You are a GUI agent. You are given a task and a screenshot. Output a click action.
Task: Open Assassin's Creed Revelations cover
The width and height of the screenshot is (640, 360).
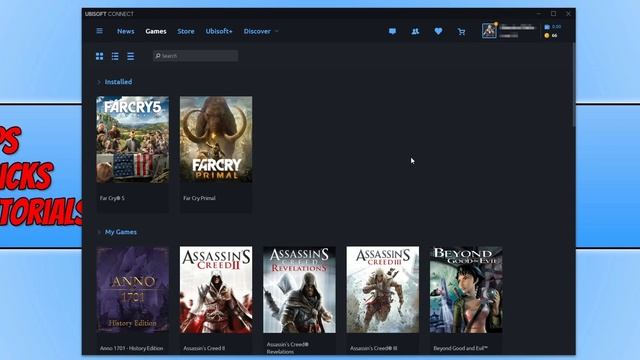(x=299, y=289)
